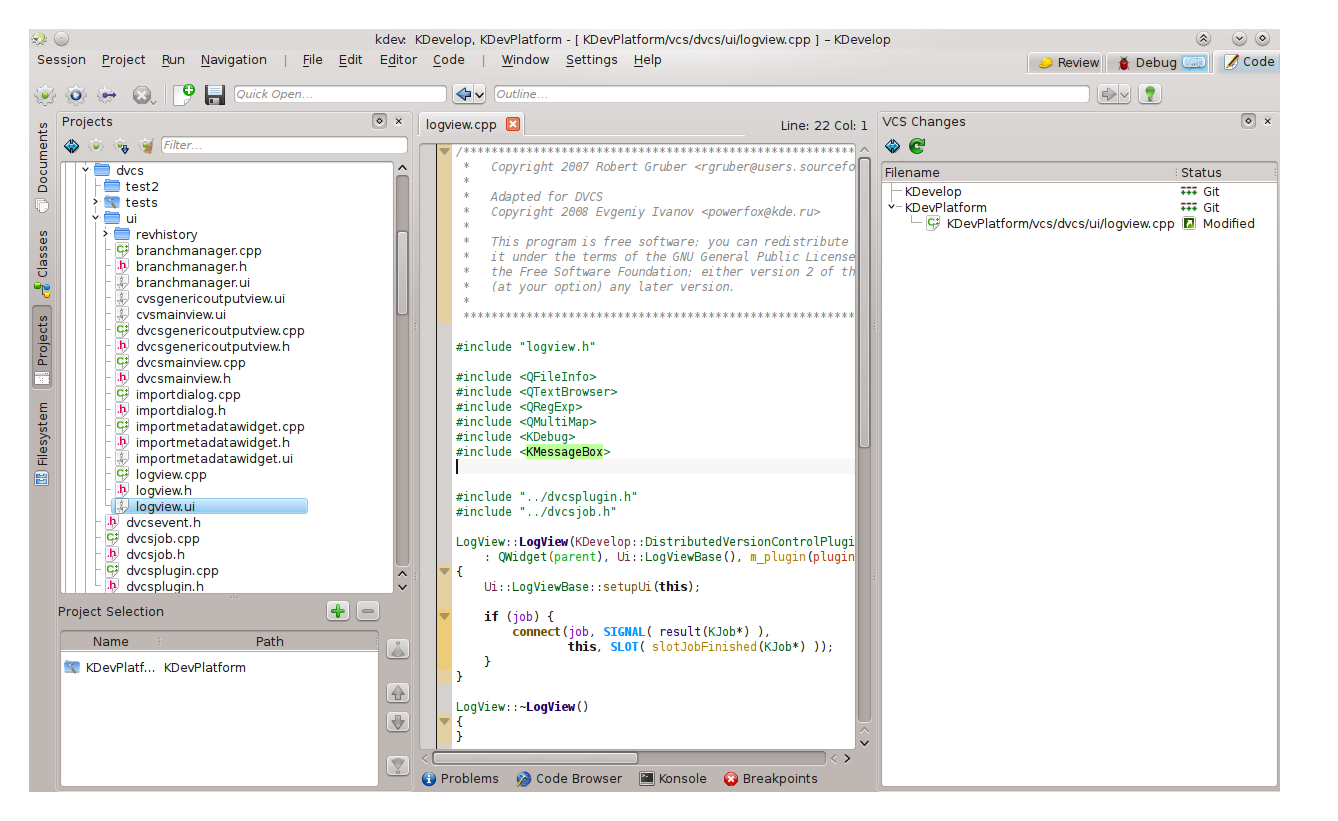Float the Projects panel with diamond button

379,121
